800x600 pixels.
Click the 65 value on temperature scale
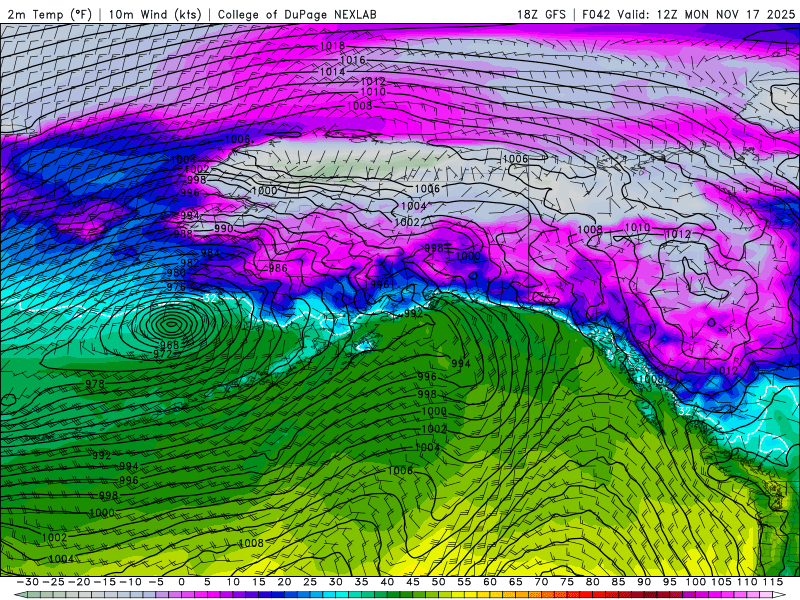[515, 582]
